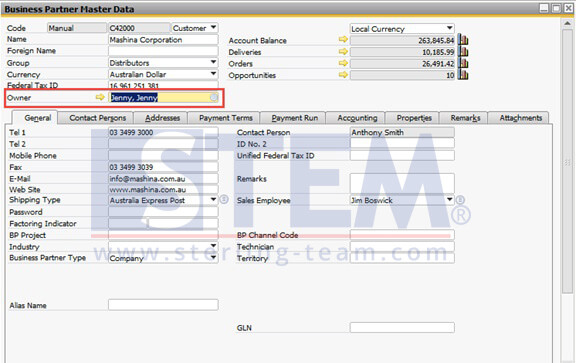Open Deliveries link arrow
This screenshot has width=576, height=363.
click(x=343, y=51)
